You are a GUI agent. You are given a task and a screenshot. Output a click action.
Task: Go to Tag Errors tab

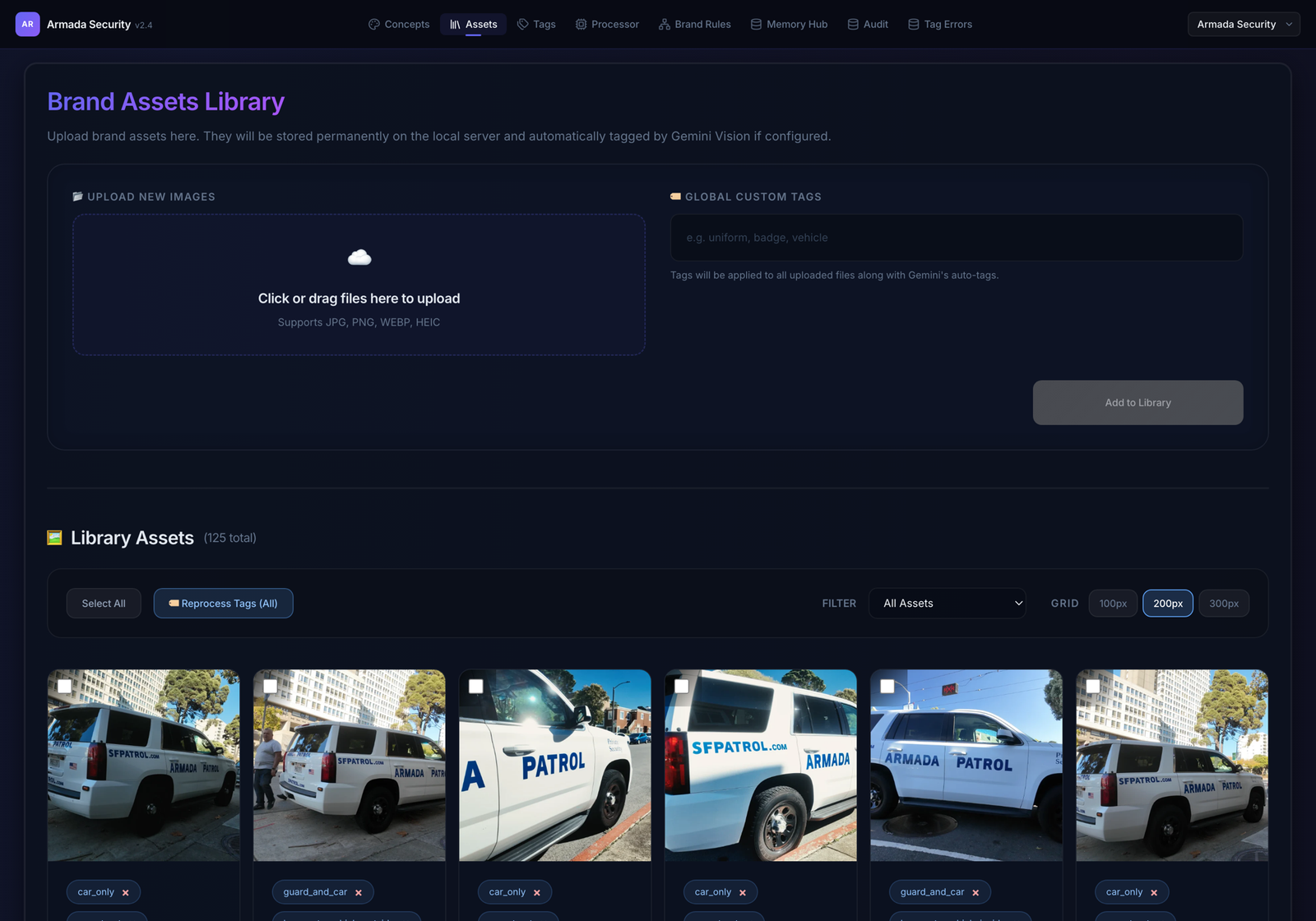(x=940, y=24)
